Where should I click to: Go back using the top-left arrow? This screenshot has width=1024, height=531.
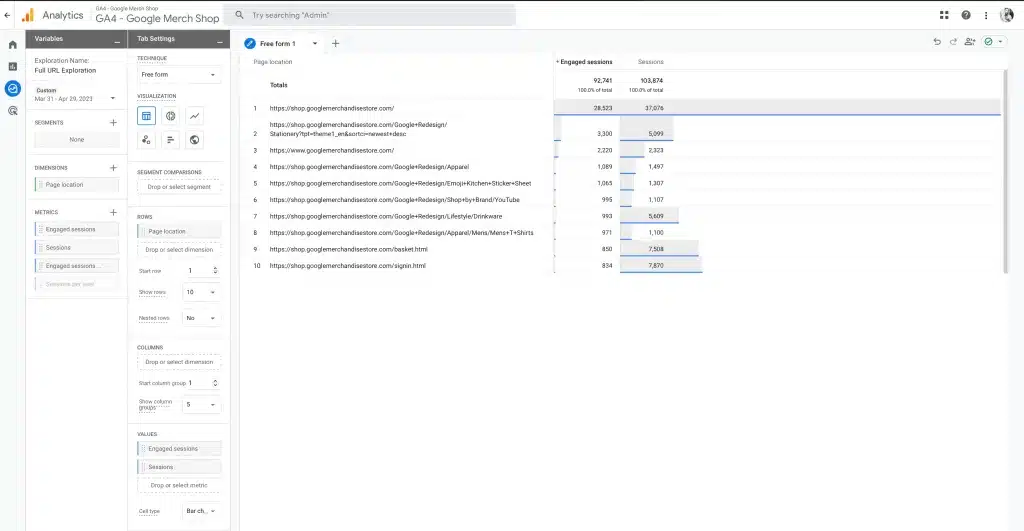click(x=7, y=15)
